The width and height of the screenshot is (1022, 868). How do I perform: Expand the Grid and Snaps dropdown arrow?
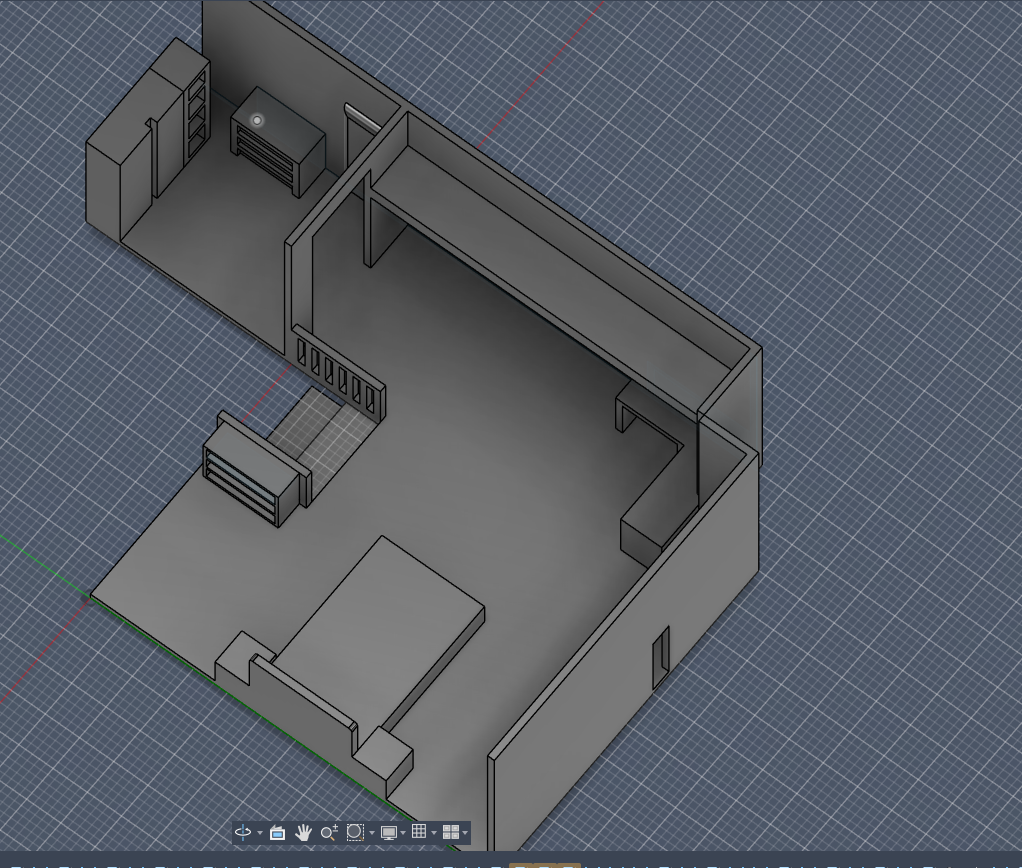click(x=434, y=833)
